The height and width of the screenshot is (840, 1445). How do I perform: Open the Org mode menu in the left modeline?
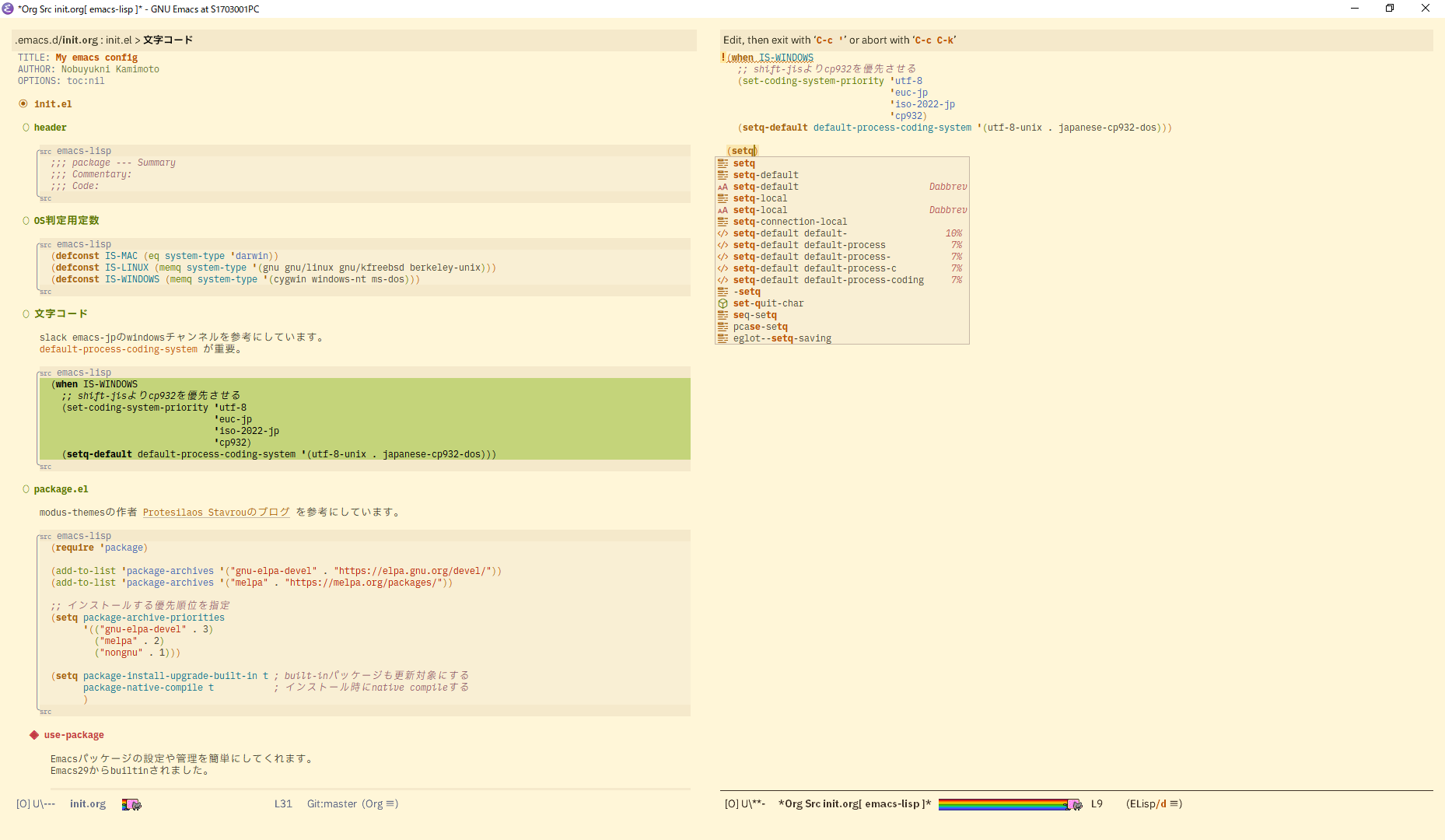pyautogui.click(x=374, y=804)
